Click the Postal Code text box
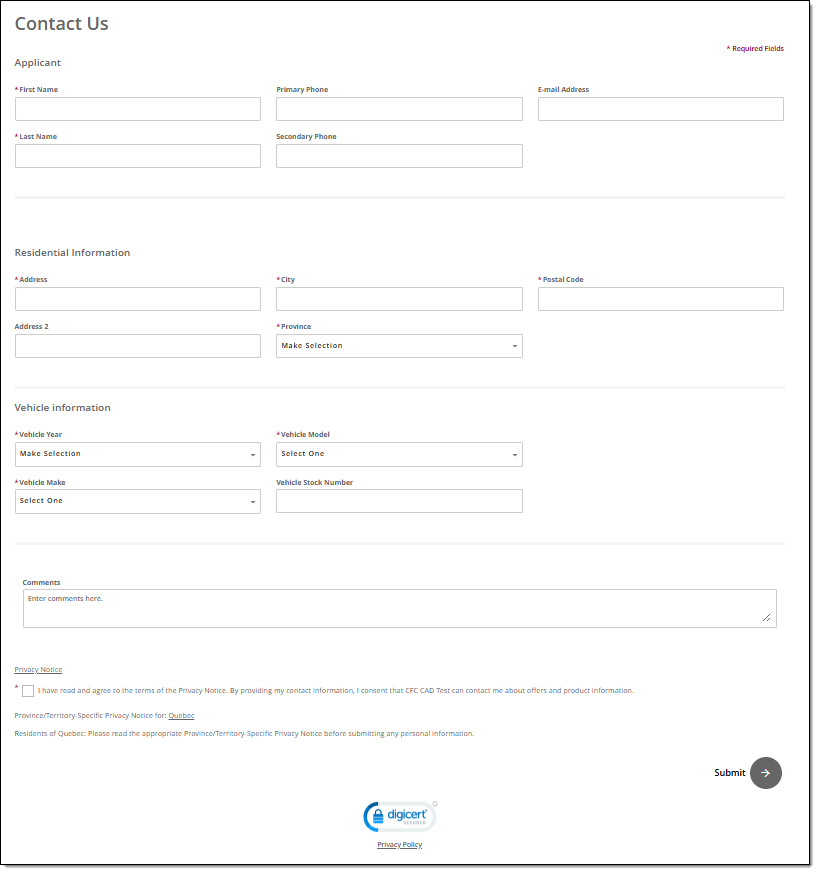The width and height of the screenshot is (817, 872). 660,299
